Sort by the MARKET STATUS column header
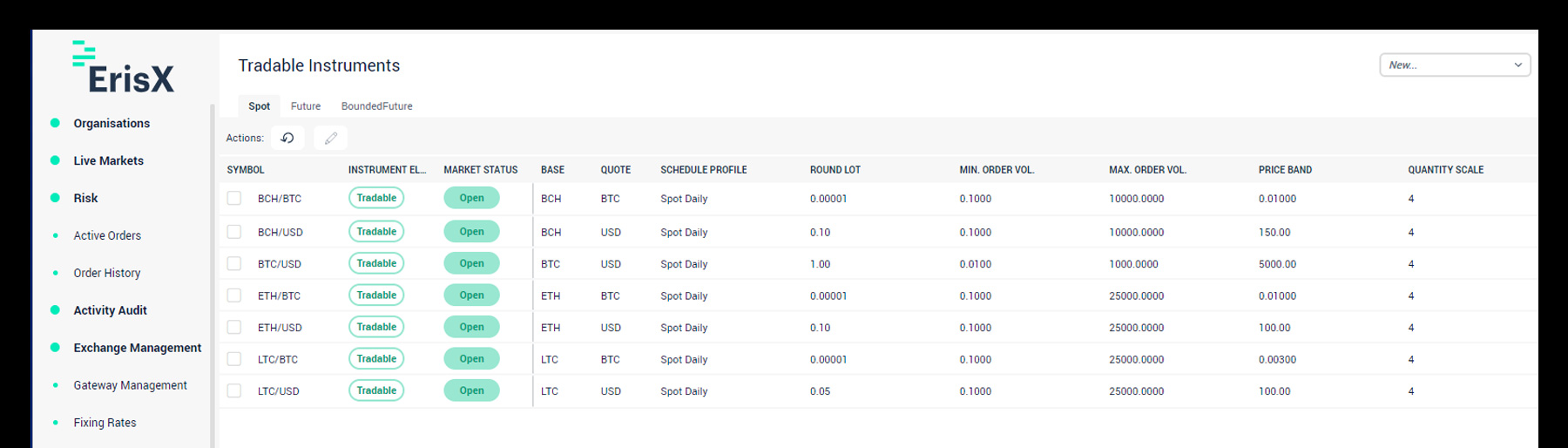Viewport: 1568px width, 448px height. 481,170
